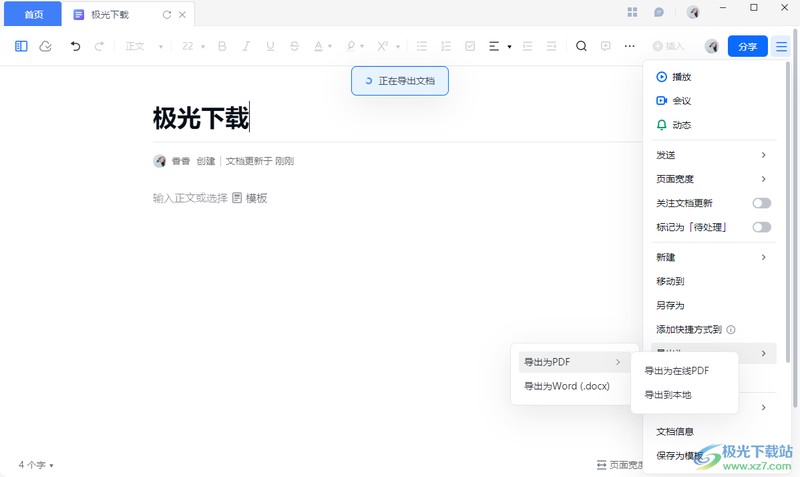Open the word count 4个字 dropdown
The image size is (800, 477).
36,465
